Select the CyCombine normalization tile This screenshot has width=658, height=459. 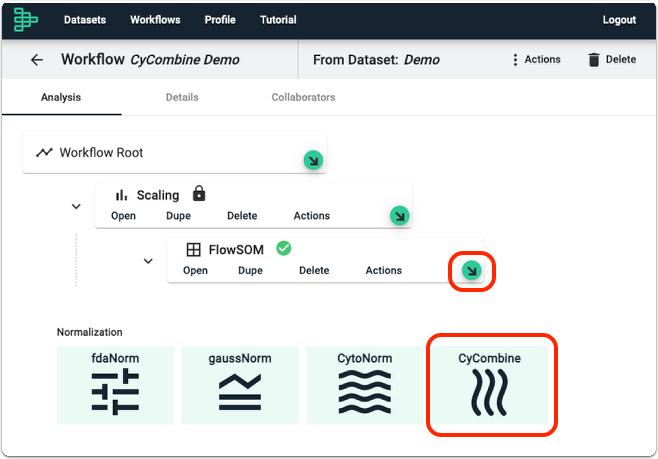click(490, 385)
